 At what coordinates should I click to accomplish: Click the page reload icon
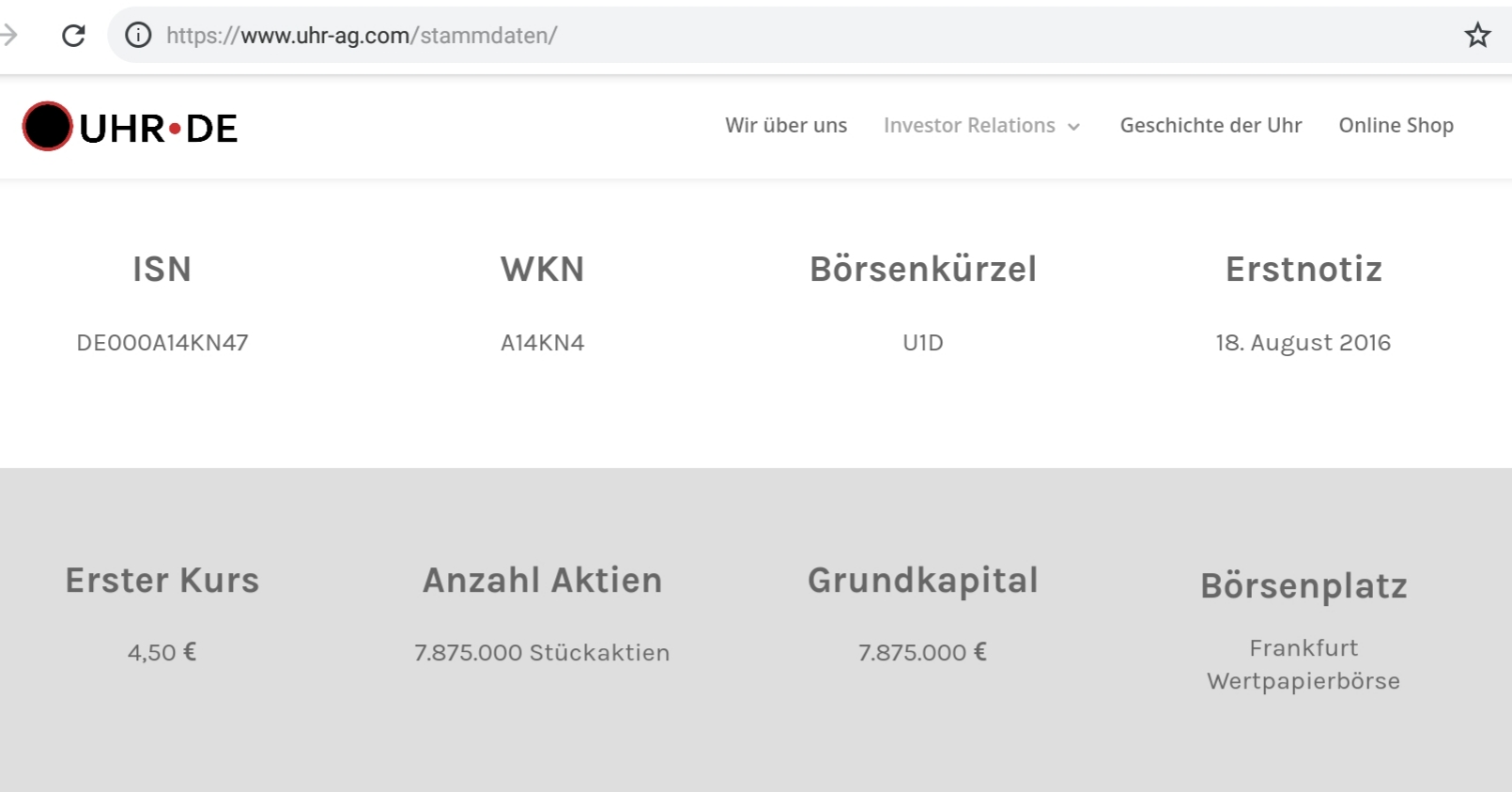(x=73, y=36)
